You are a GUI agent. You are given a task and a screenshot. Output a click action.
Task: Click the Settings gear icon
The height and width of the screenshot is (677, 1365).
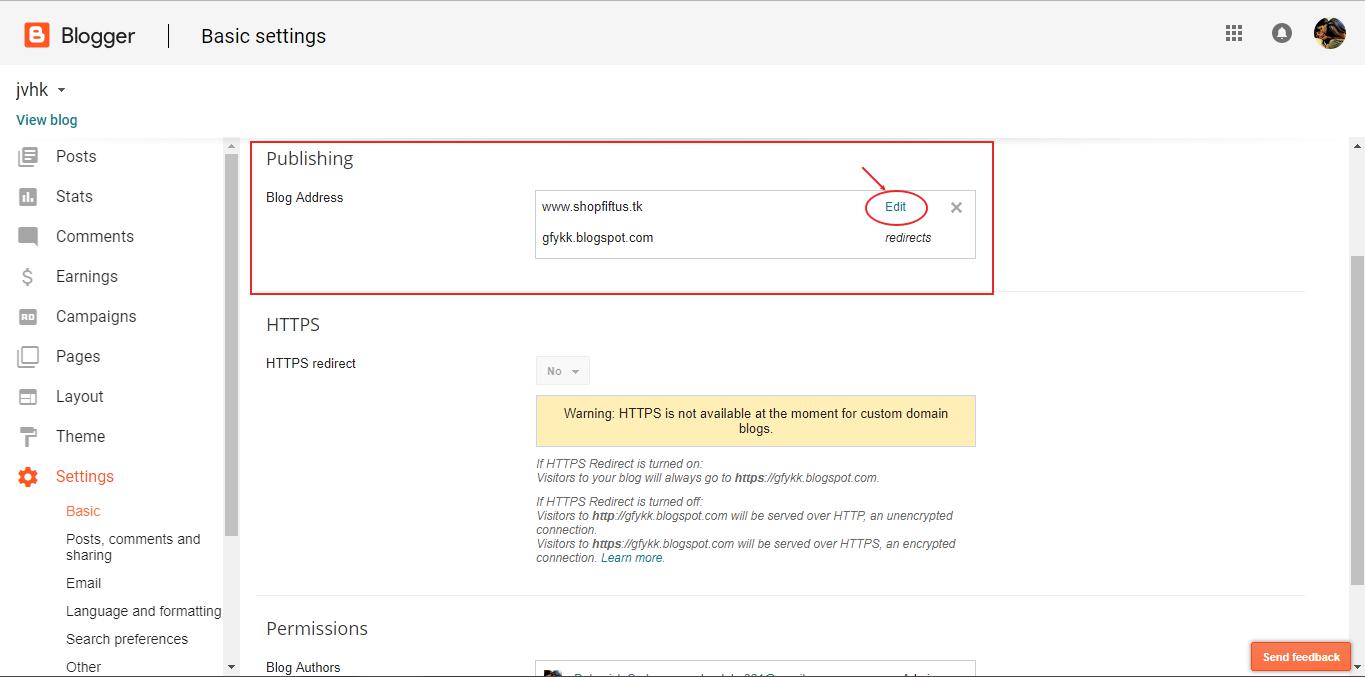28,477
